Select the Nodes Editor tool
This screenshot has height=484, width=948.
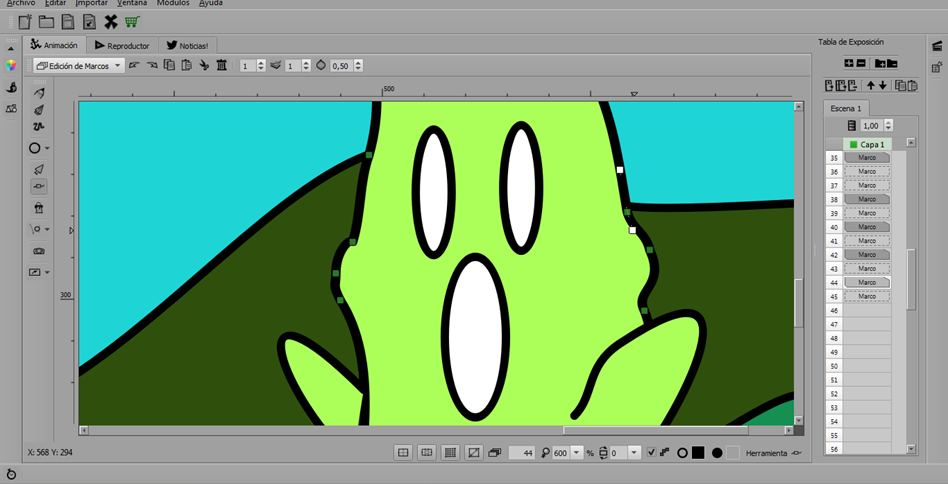point(39,187)
